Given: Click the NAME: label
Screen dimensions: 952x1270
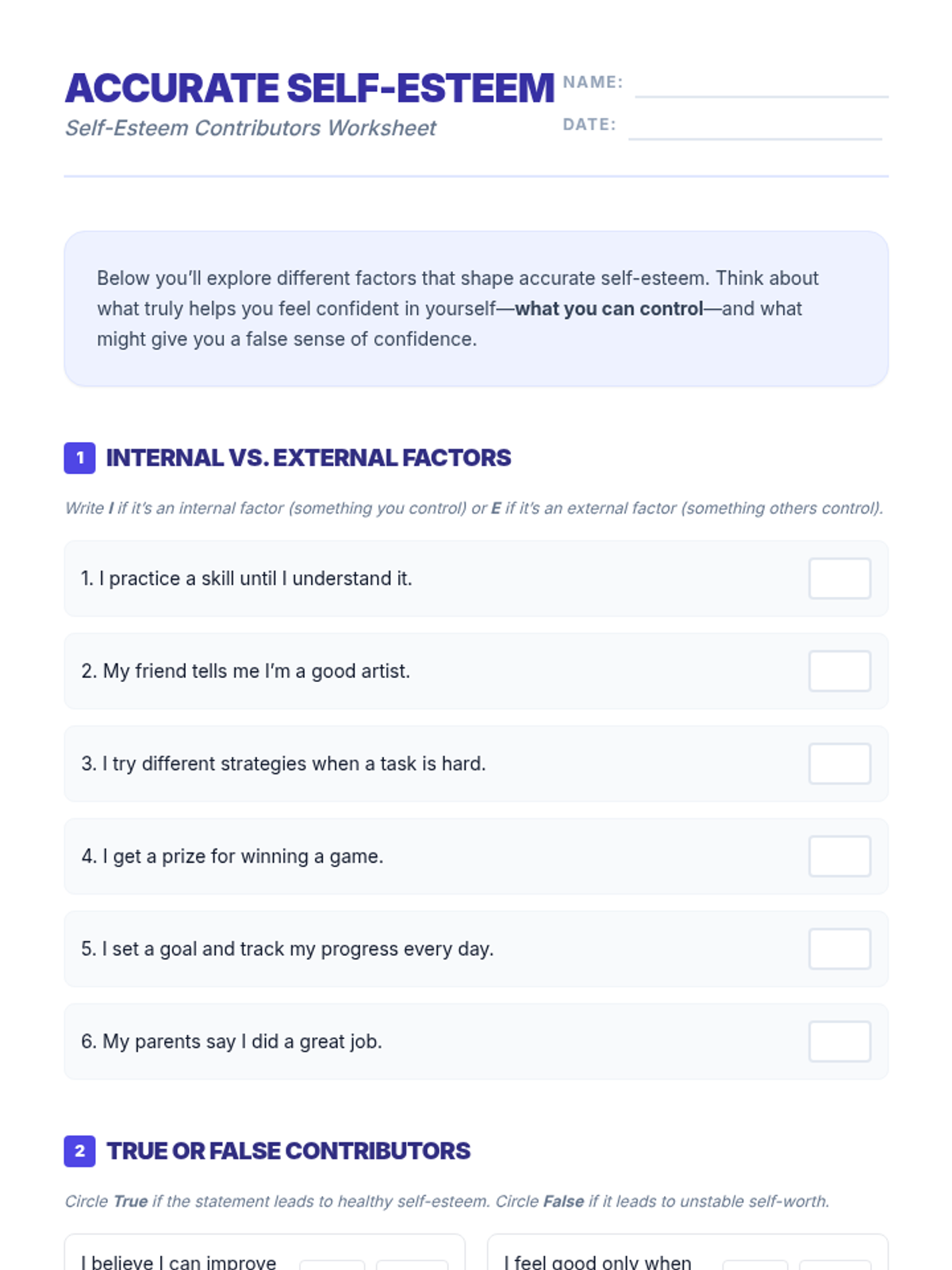Looking at the screenshot, I should [593, 83].
